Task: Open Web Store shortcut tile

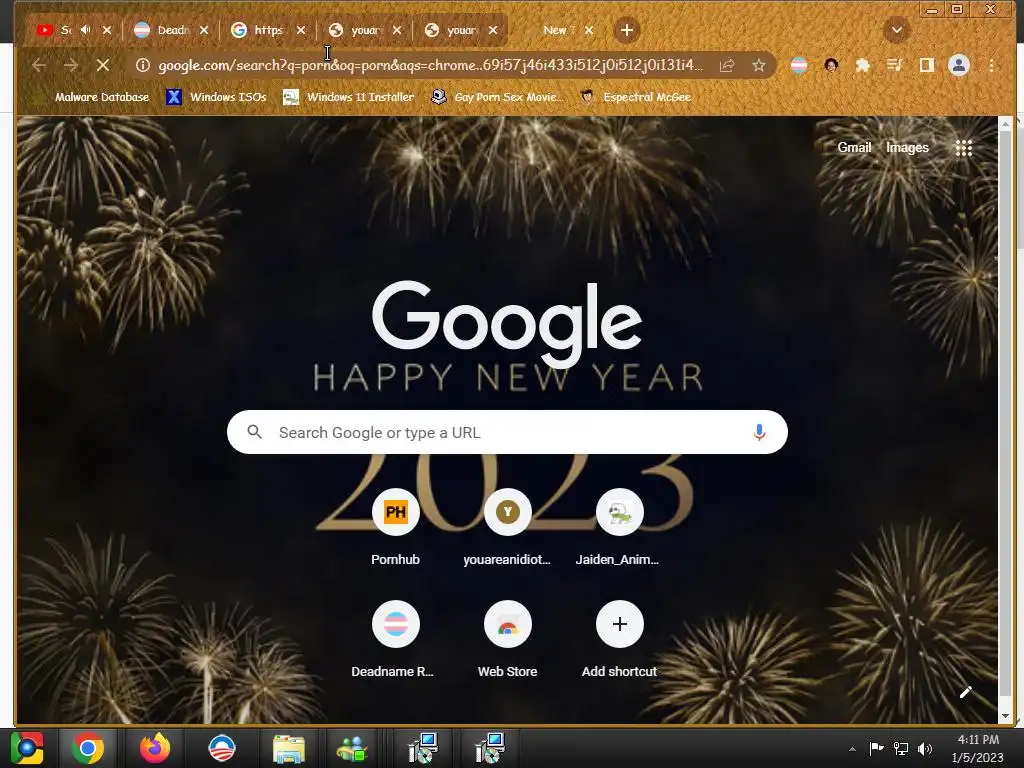Action: coord(507,640)
